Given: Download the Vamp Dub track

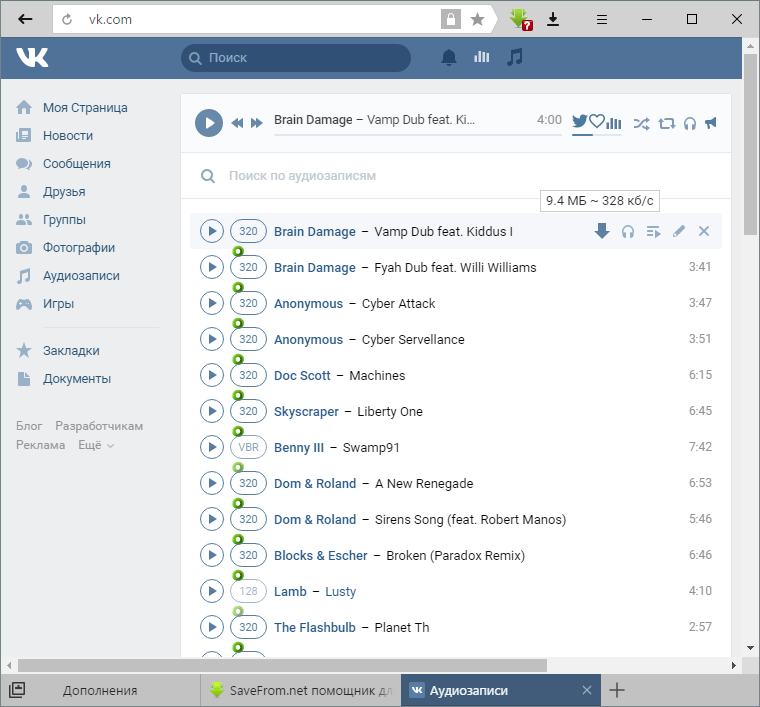Looking at the screenshot, I should 602,231.
